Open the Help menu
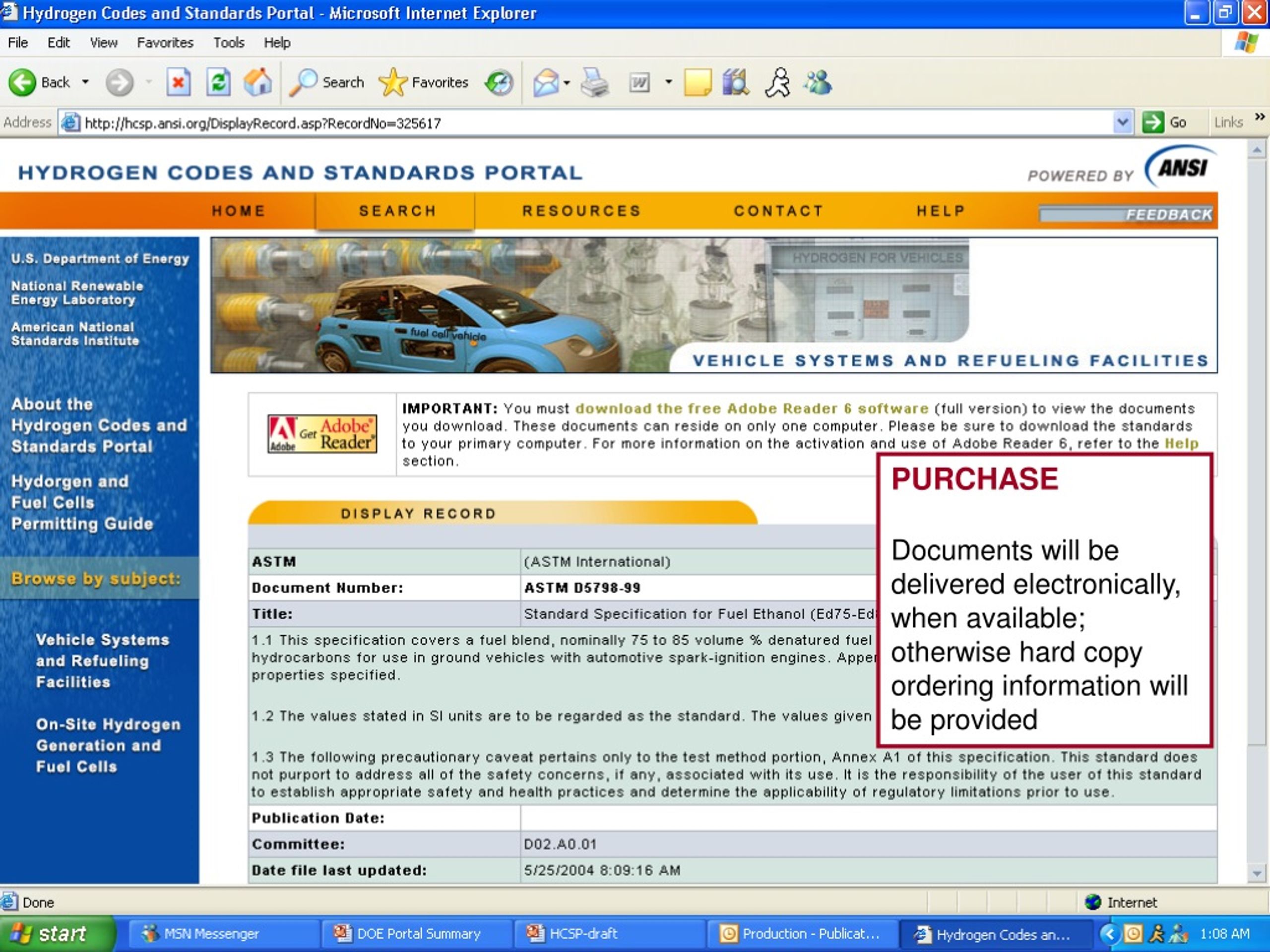This screenshot has height=952, width=1270. 277,43
